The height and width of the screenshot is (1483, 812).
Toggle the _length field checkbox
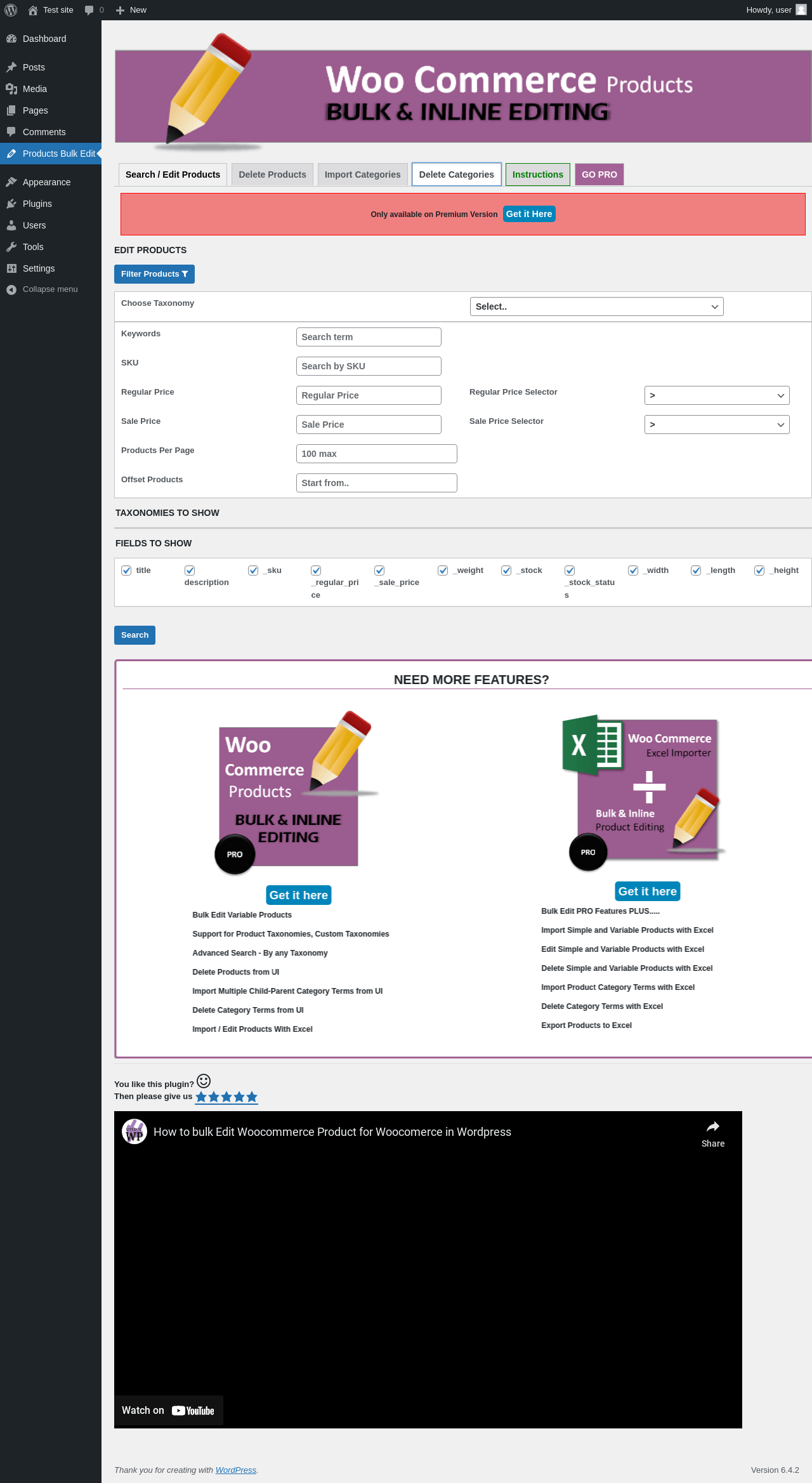(x=696, y=570)
